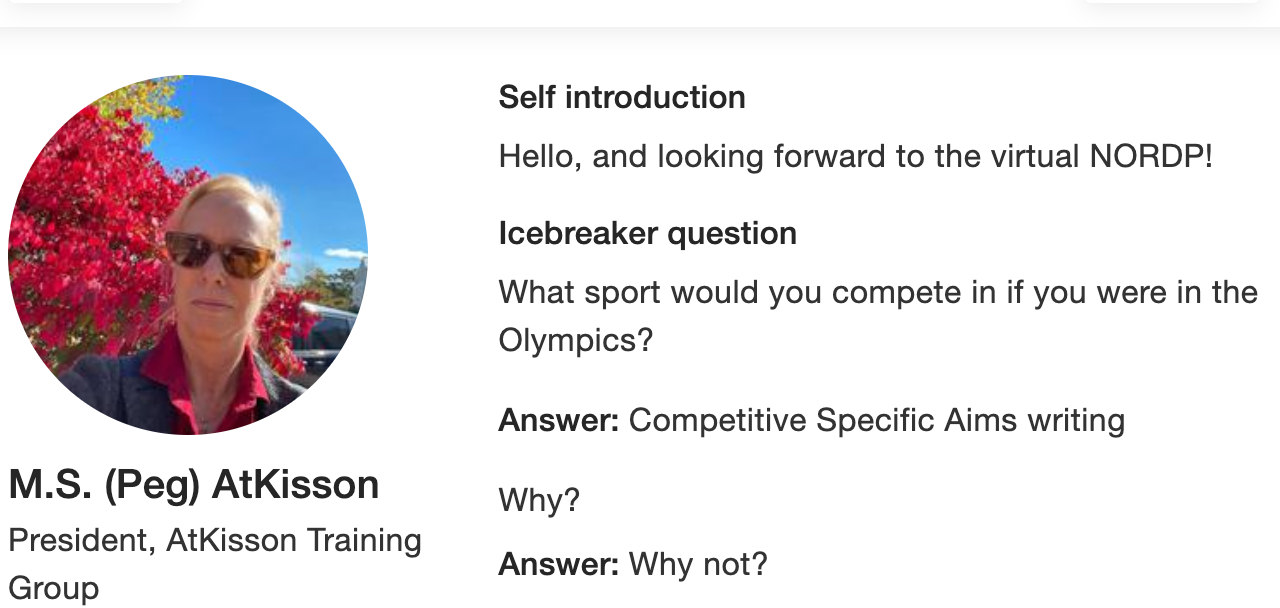This screenshot has width=1280, height=608.
Task: Select the greeting text starting with Hello
Action: coord(855,156)
